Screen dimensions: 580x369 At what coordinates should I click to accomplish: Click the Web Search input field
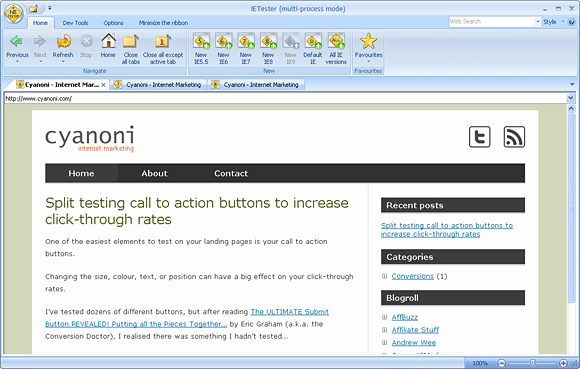tap(492, 22)
